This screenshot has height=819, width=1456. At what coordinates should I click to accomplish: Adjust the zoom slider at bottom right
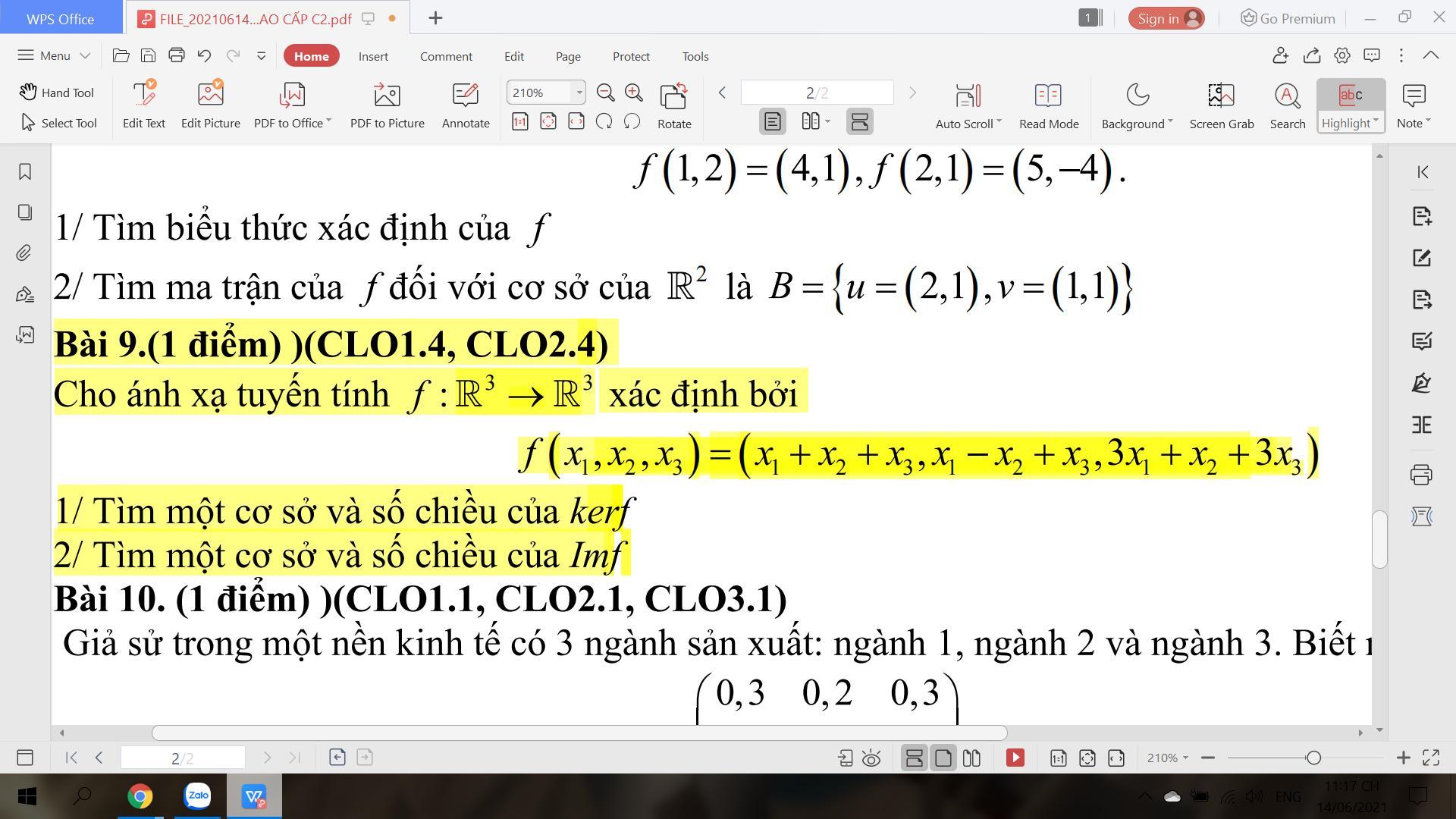coord(1313,758)
